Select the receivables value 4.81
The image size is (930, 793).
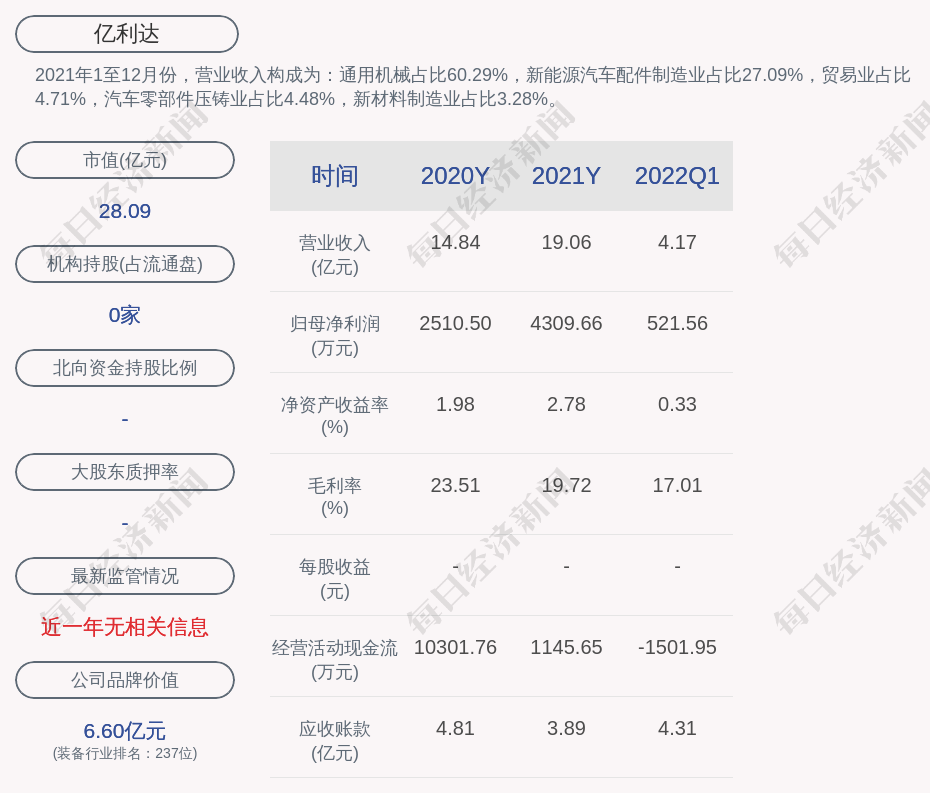[x=456, y=728]
